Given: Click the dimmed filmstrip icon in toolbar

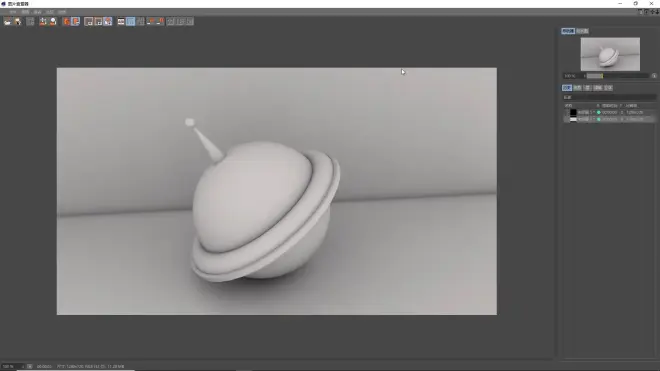Looking at the screenshot, I should 140,21.
